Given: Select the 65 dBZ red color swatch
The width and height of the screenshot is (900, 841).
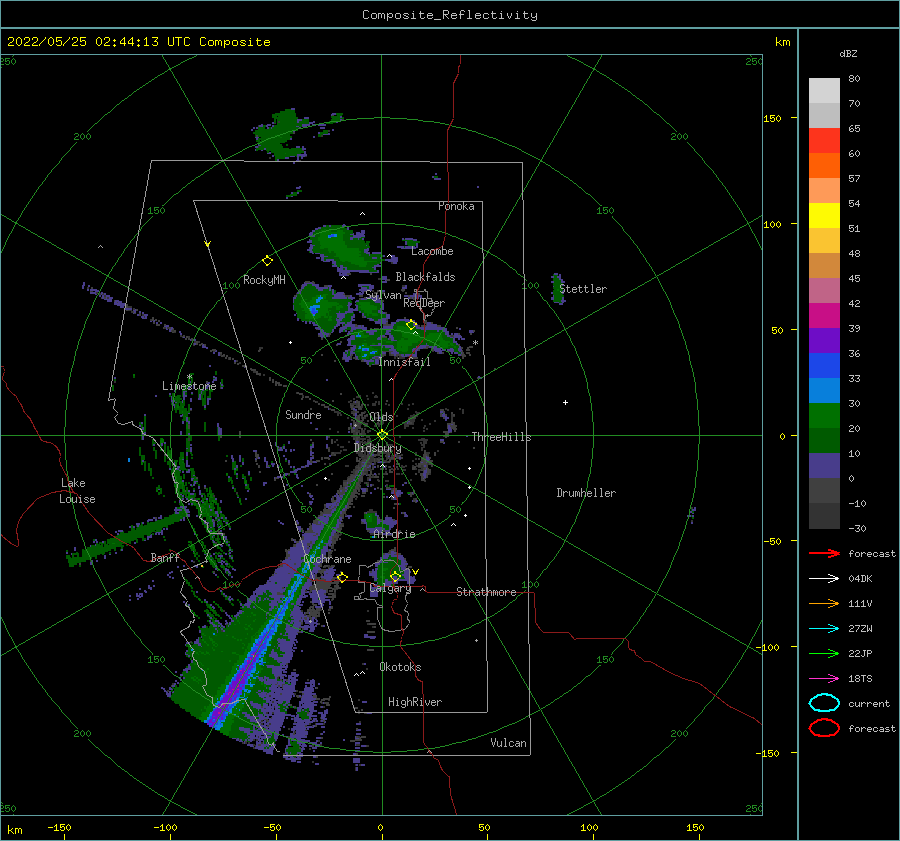Looking at the screenshot, I should point(824,140).
